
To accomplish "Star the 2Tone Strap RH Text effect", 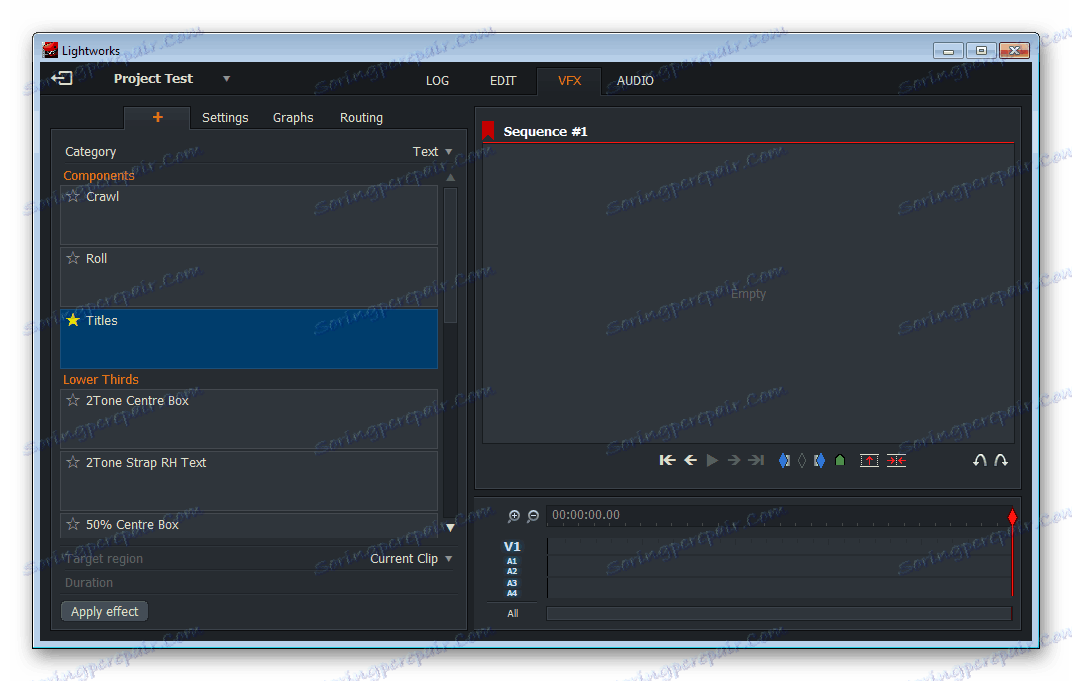I will click(x=73, y=462).
